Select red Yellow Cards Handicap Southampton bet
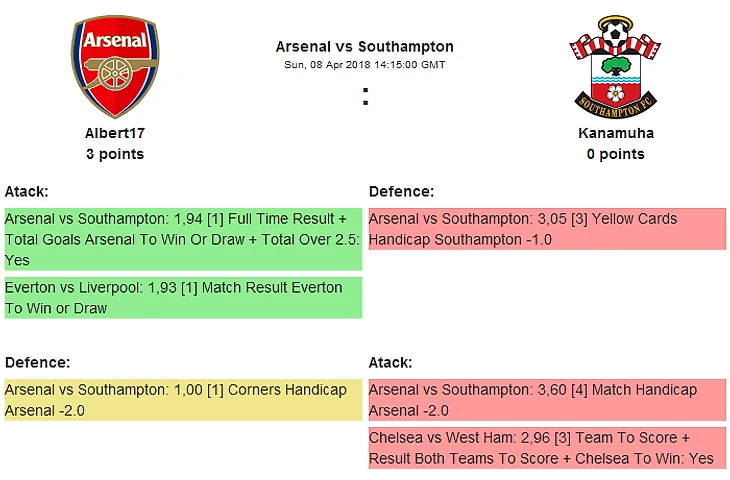730x480 pixels. [x=546, y=229]
